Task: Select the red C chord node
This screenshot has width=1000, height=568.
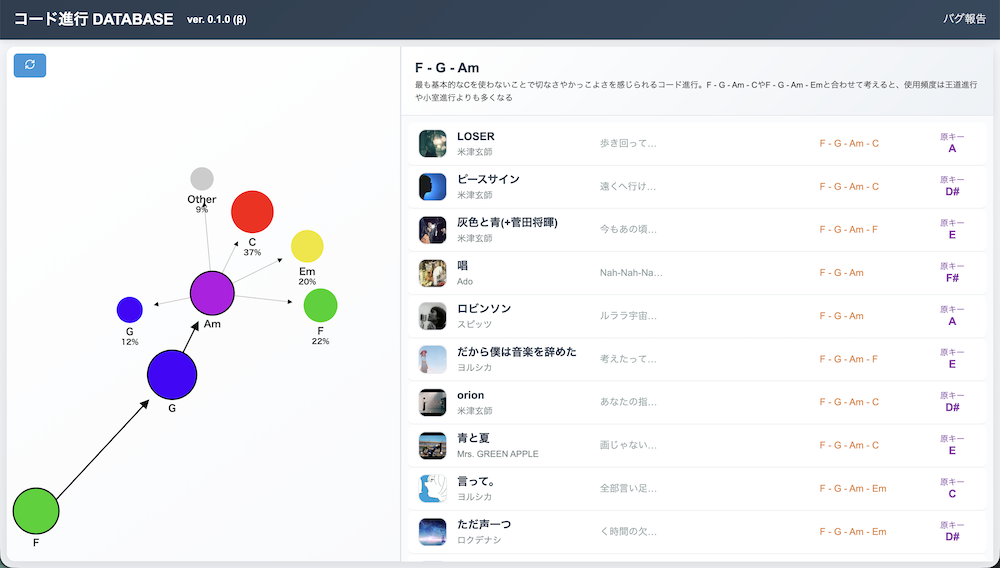Action: (252, 212)
